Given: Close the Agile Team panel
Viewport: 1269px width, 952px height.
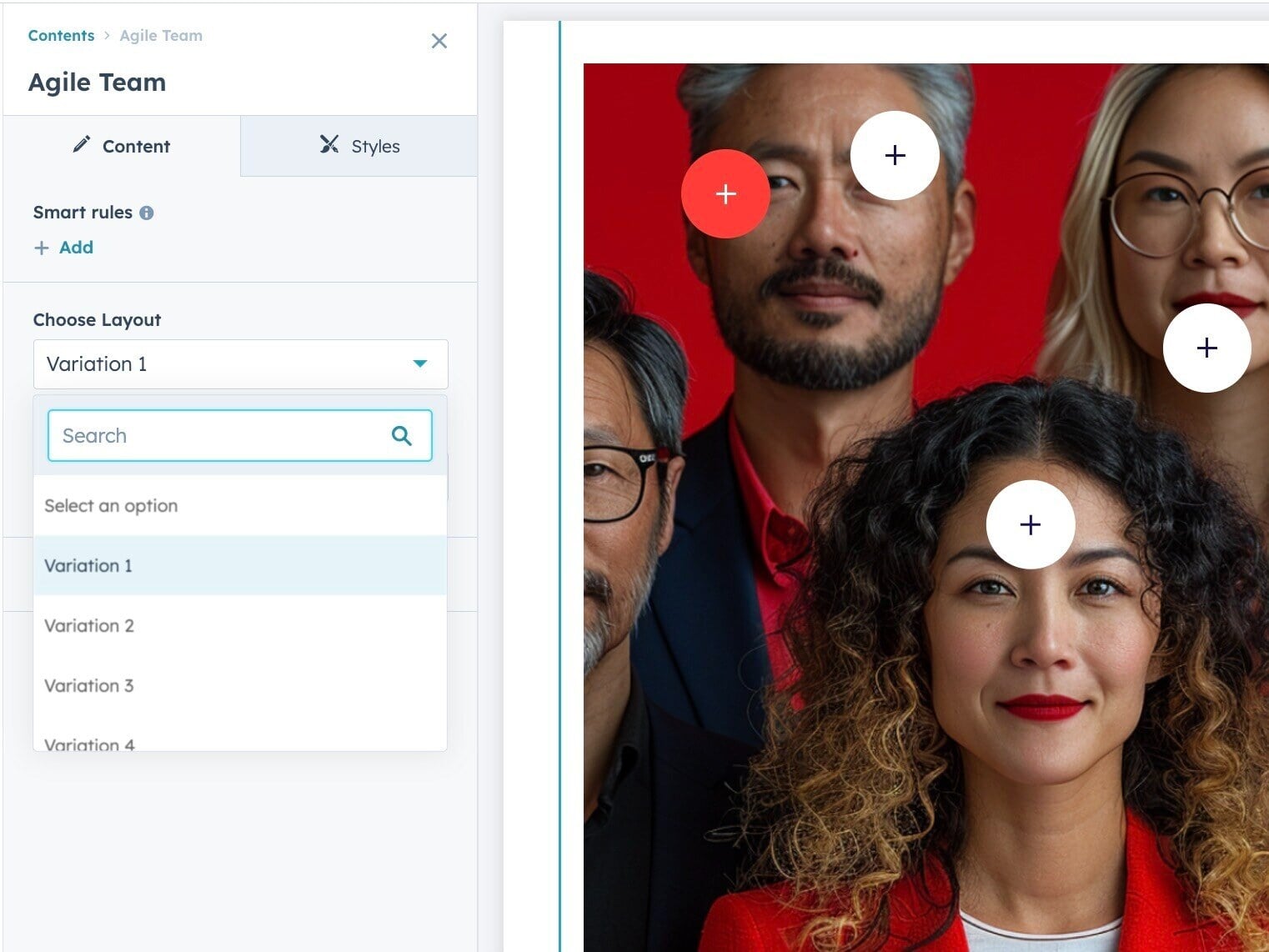Looking at the screenshot, I should click(x=439, y=41).
